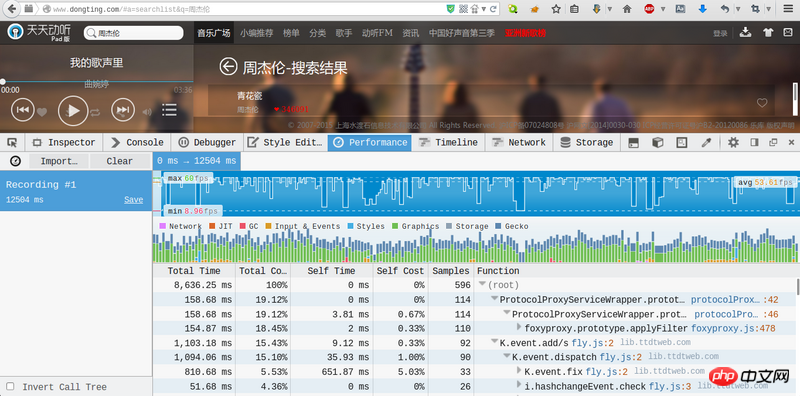Switch to the Console tab

click(137, 142)
